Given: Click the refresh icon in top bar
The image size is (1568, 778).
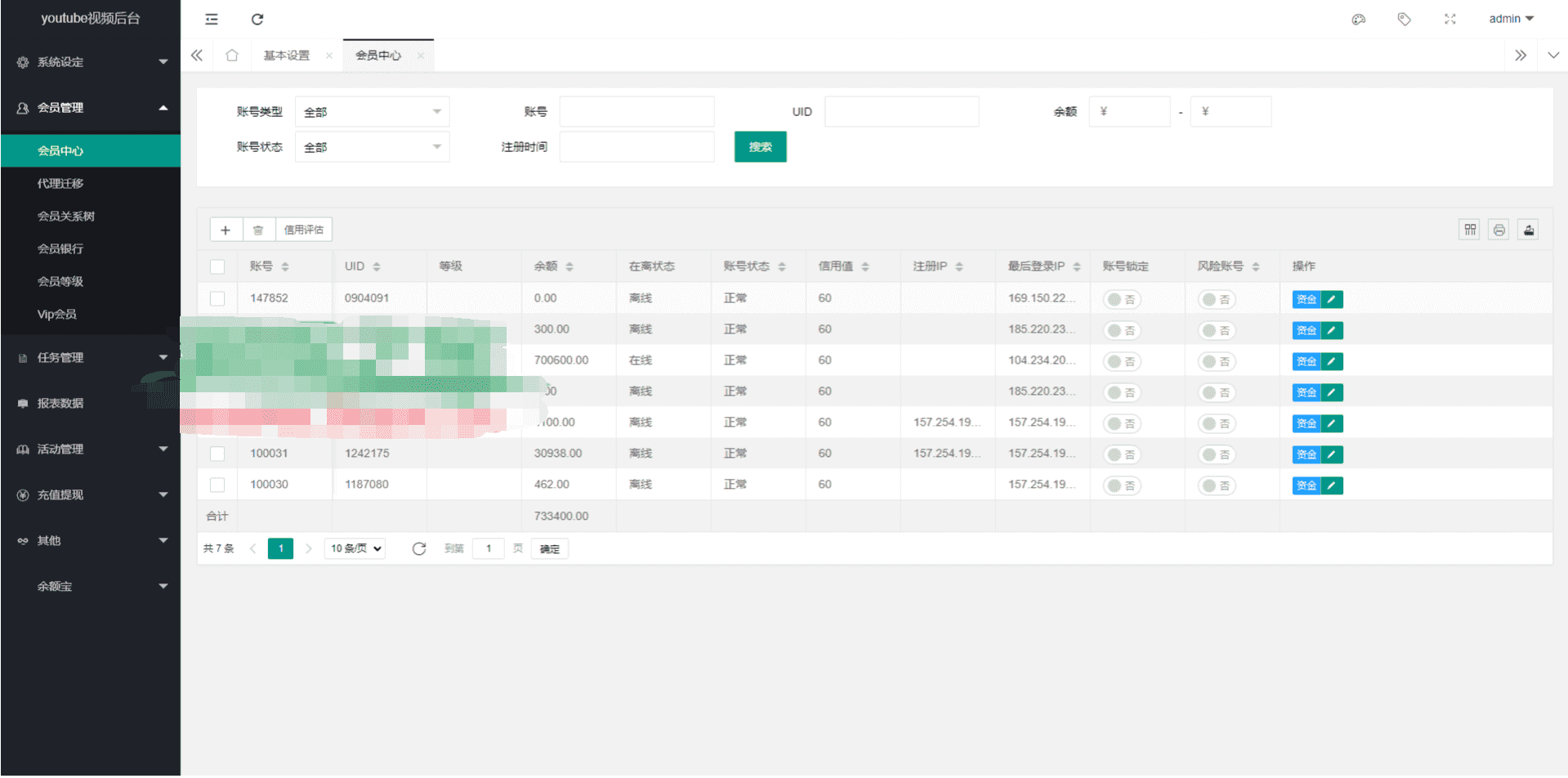Looking at the screenshot, I should click(x=257, y=19).
